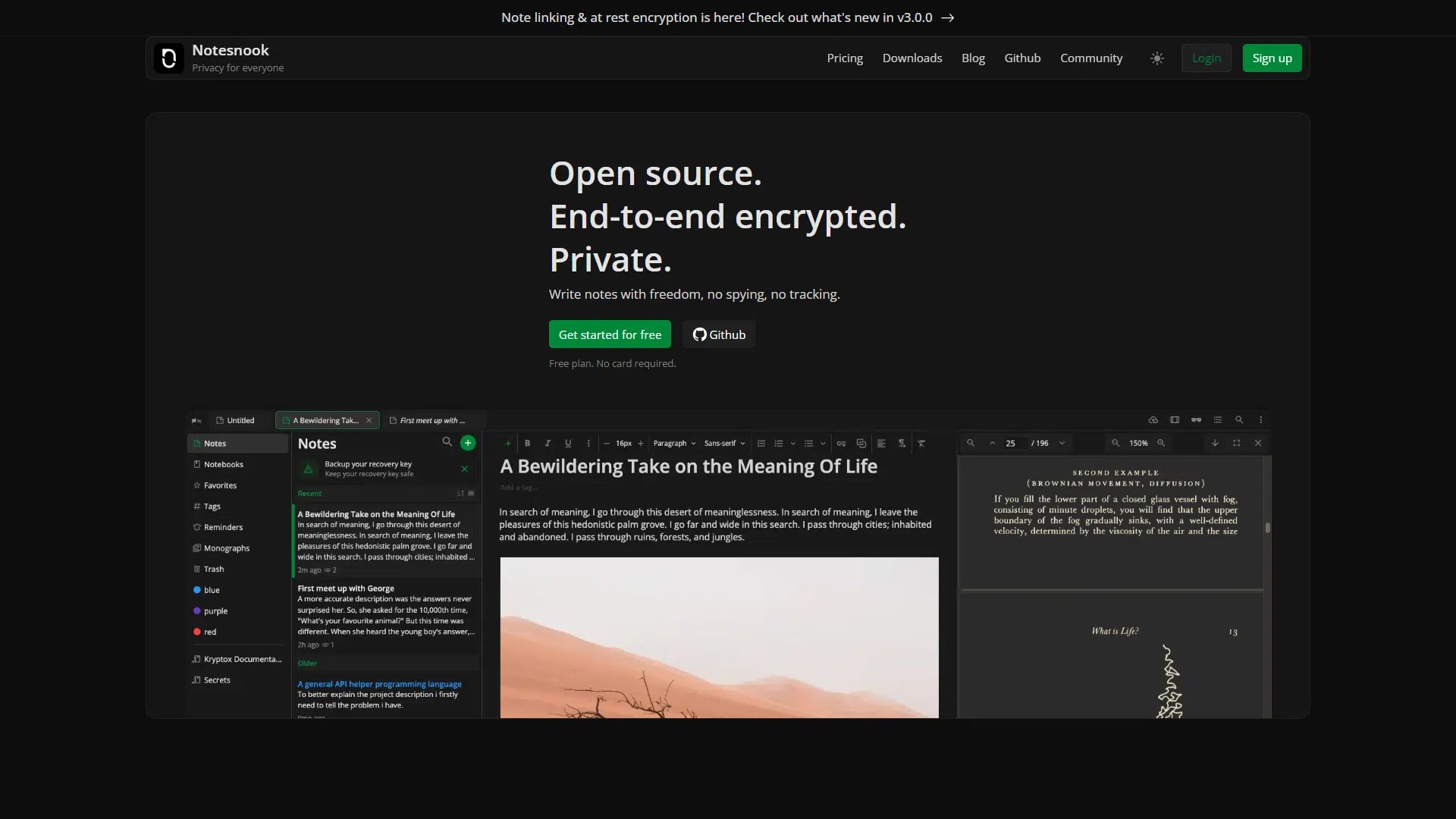Click the PDF fullscreen icon
Screen dimensions: 1456x819
(x=1236, y=443)
